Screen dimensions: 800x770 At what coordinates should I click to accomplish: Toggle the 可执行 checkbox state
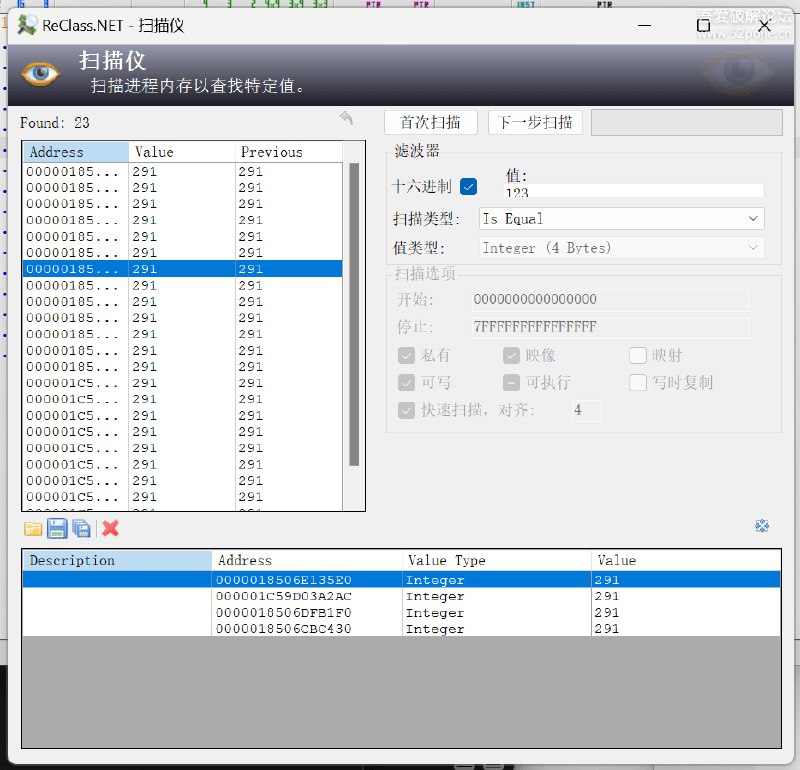[512, 382]
